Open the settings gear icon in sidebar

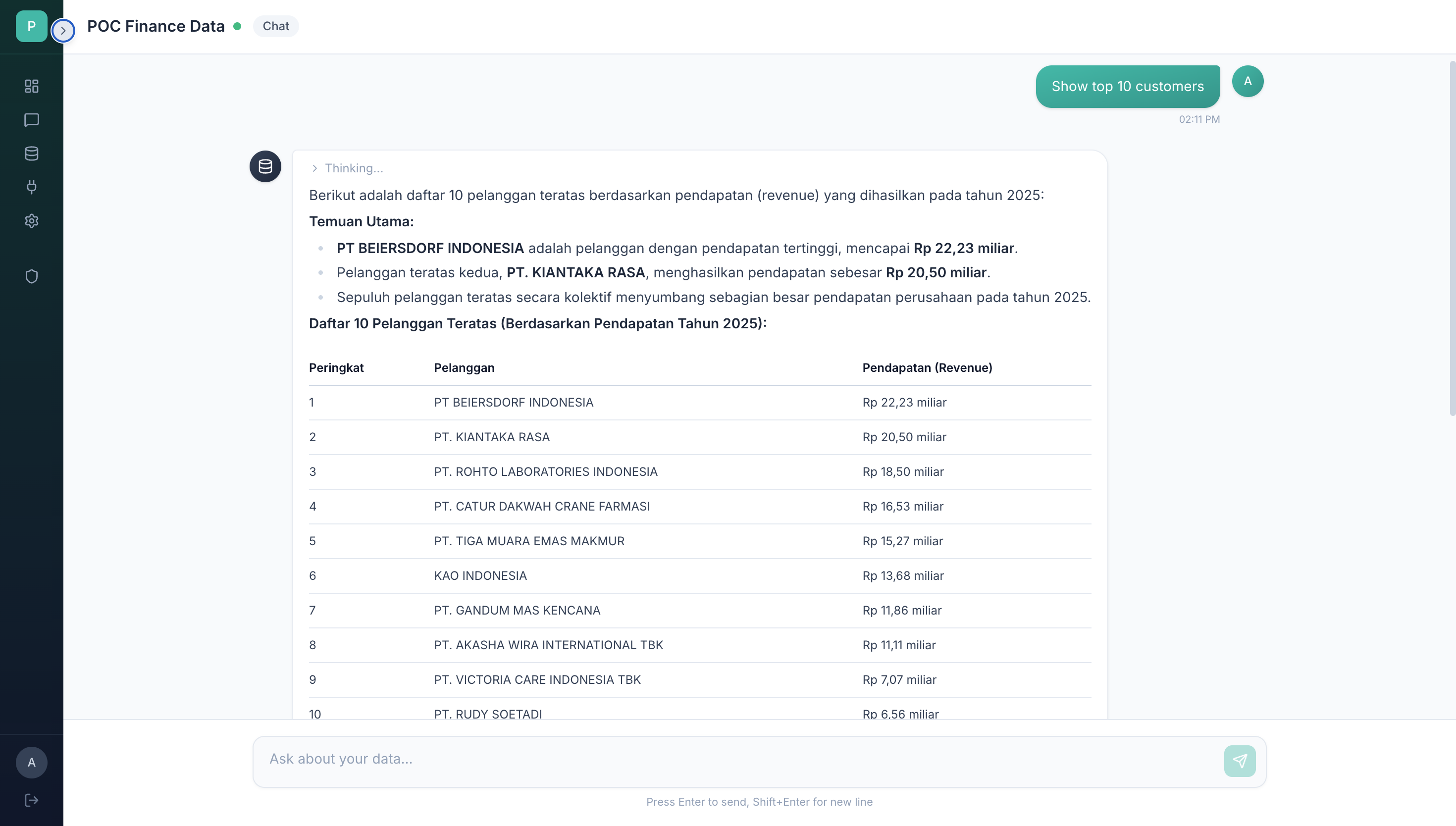point(32,221)
